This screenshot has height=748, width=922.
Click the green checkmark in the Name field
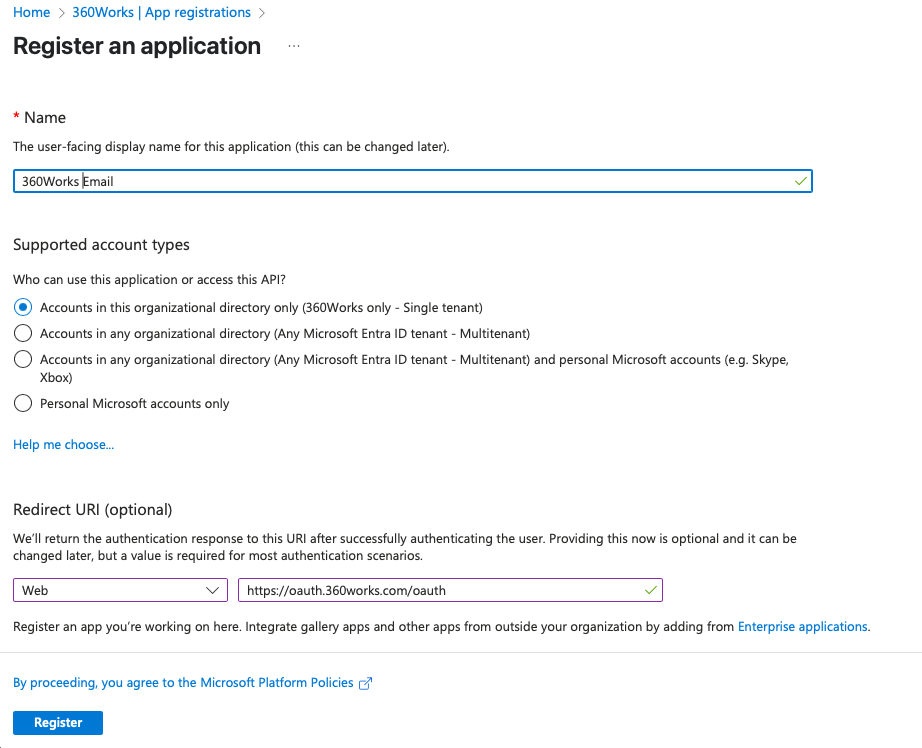pyautogui.click(x=800, y=181)
